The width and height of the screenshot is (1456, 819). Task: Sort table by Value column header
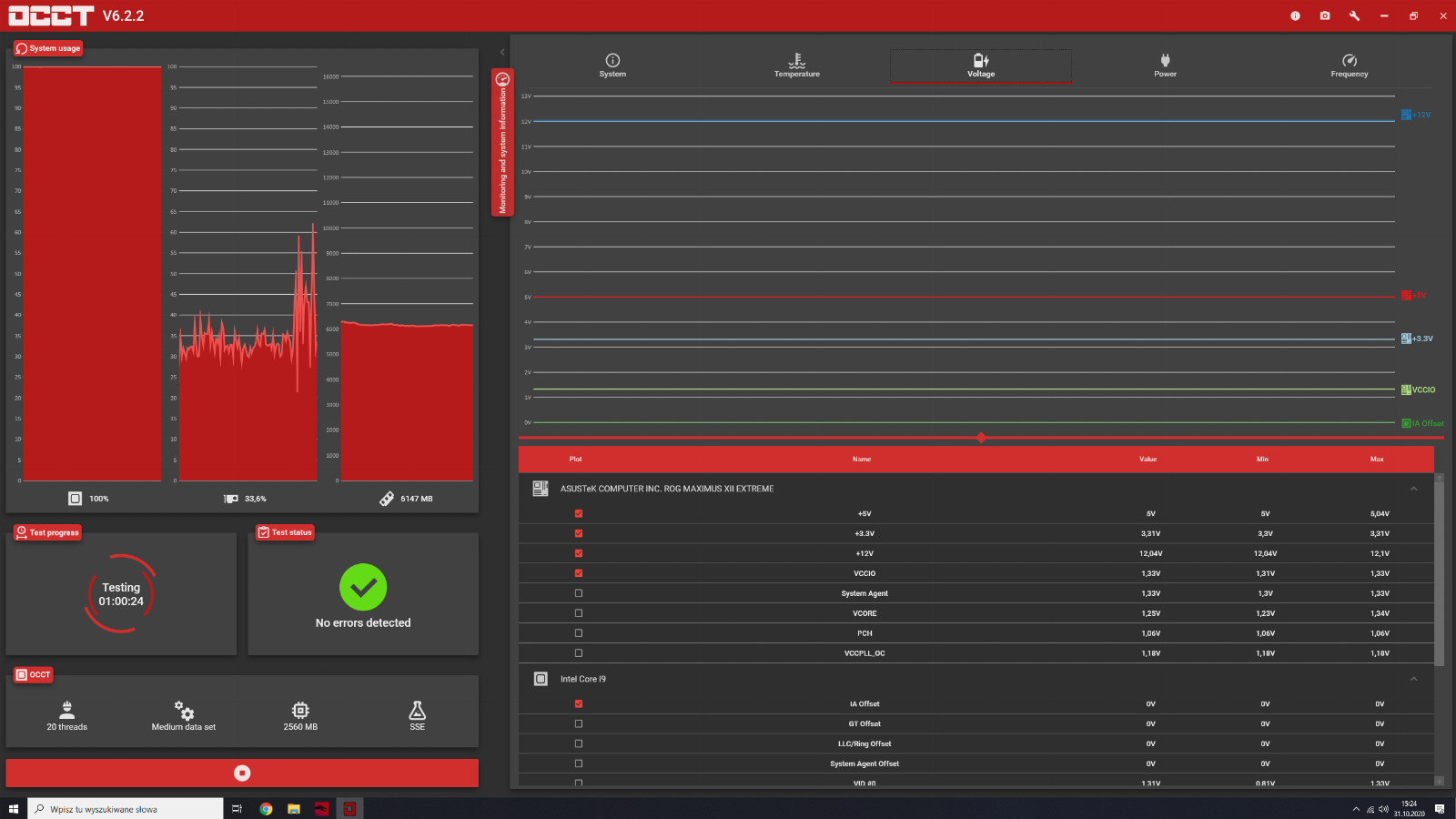point(1148,459)
